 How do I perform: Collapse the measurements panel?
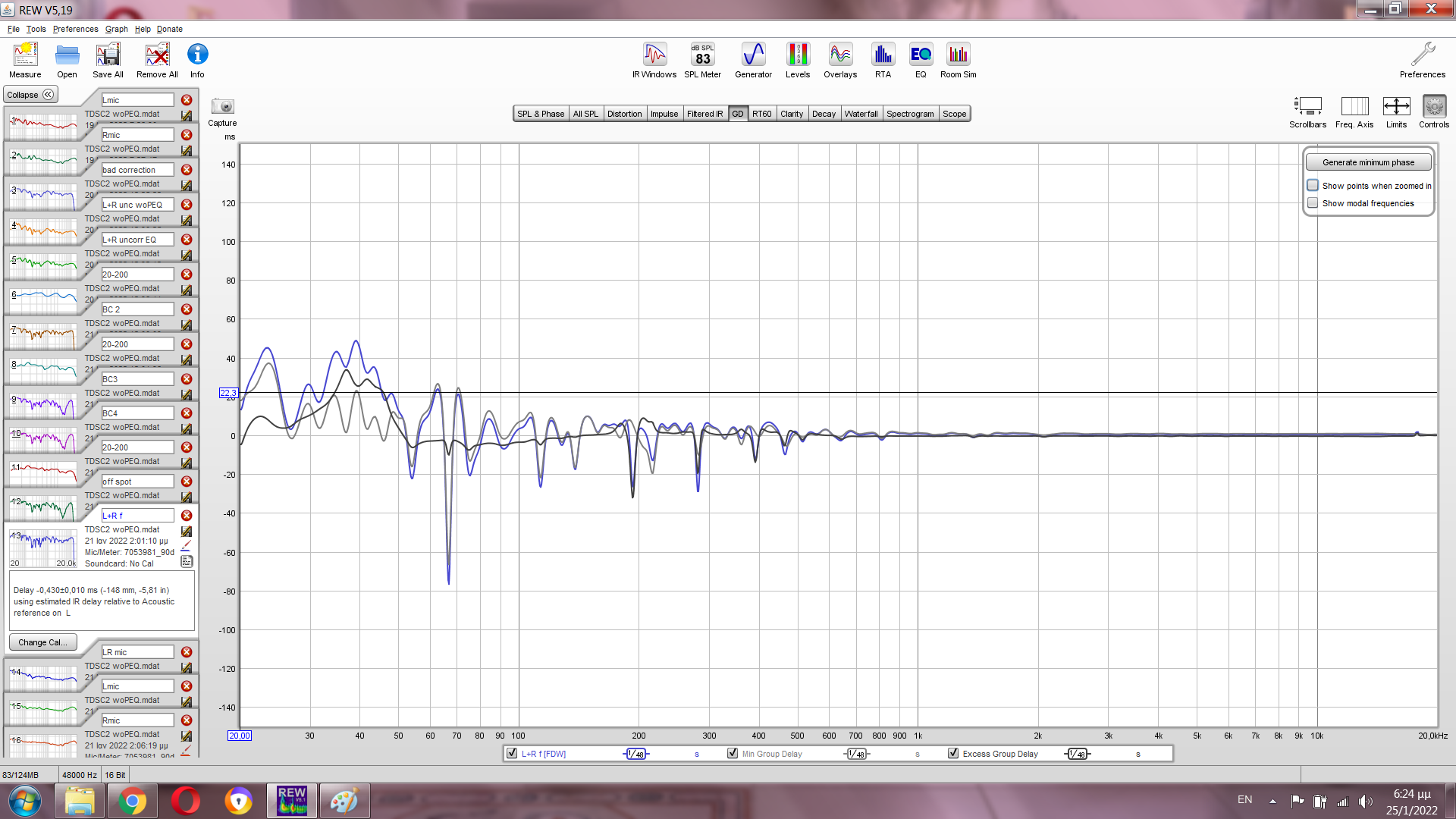coord(30,95)
